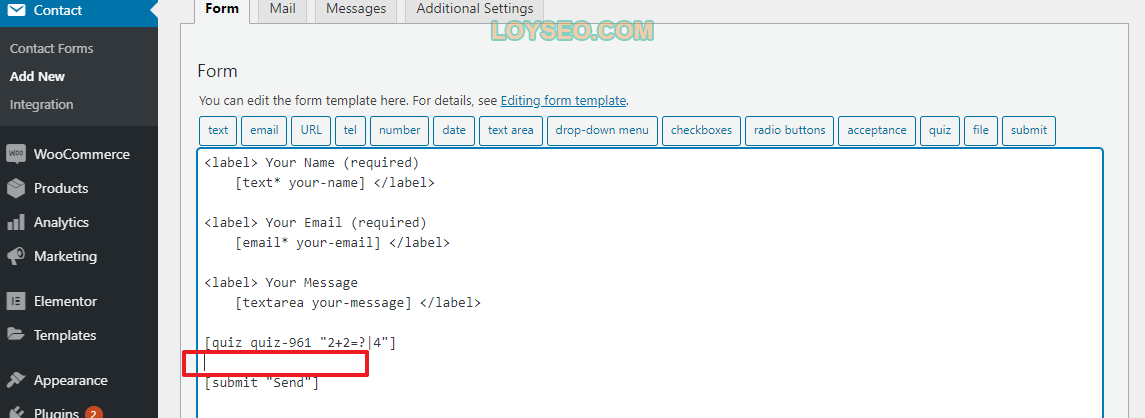Follow the Editing form template link
Image resolution: width=1145 pixels, height=418 pixels.
click(x=564, y=100)
